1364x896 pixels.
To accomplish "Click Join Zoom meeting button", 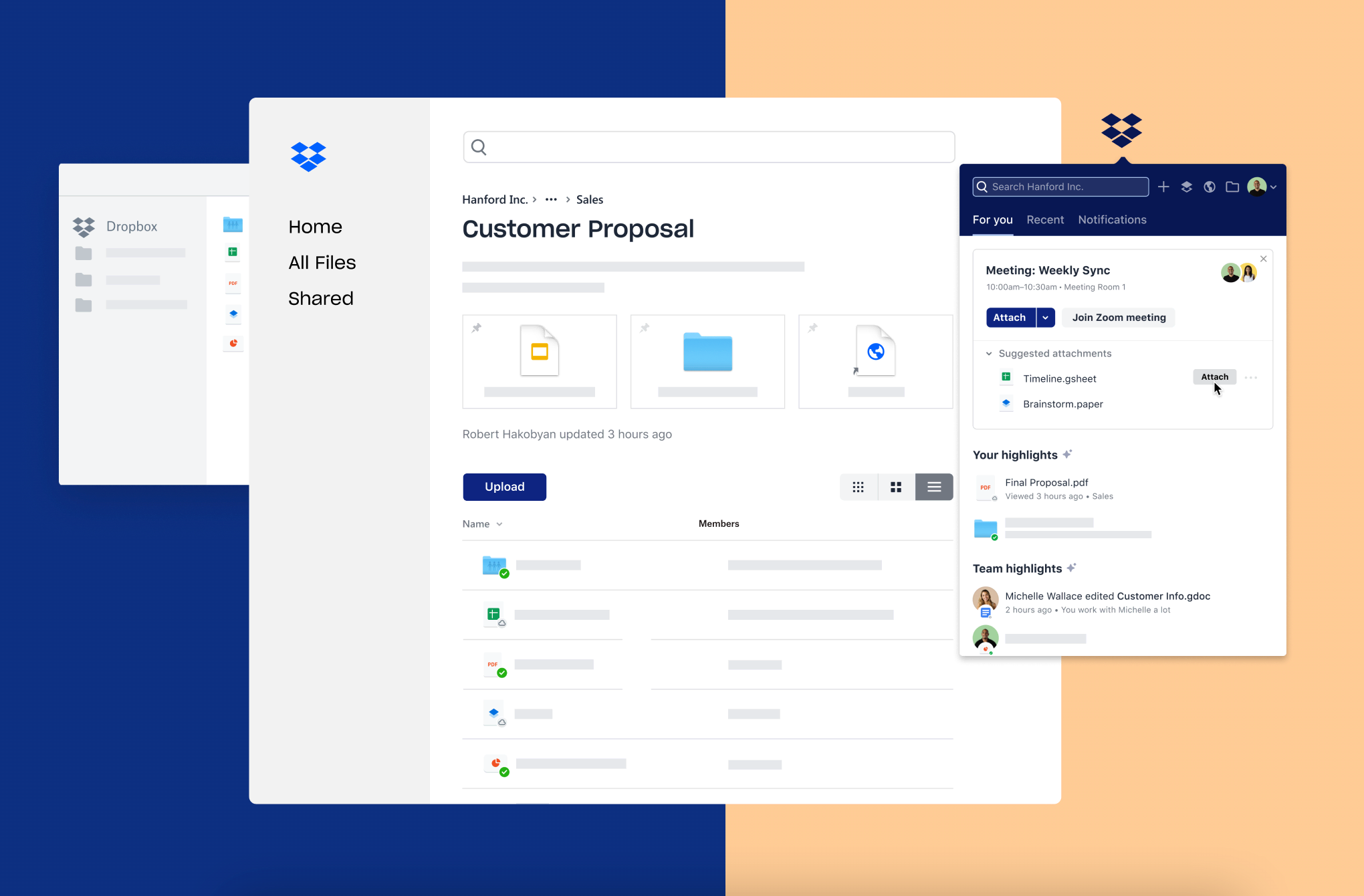I will [x=1119, y=317].
